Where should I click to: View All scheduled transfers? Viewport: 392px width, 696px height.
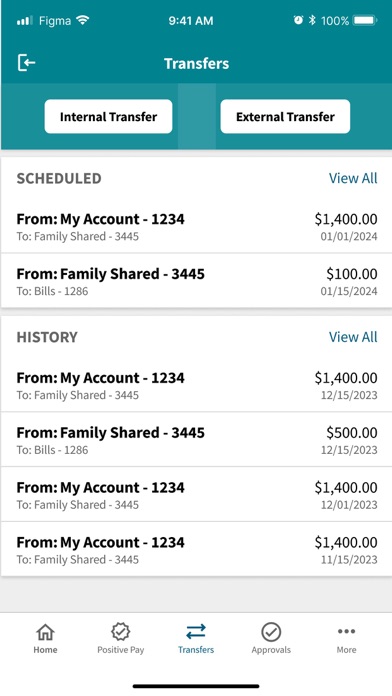coord(353,178)
